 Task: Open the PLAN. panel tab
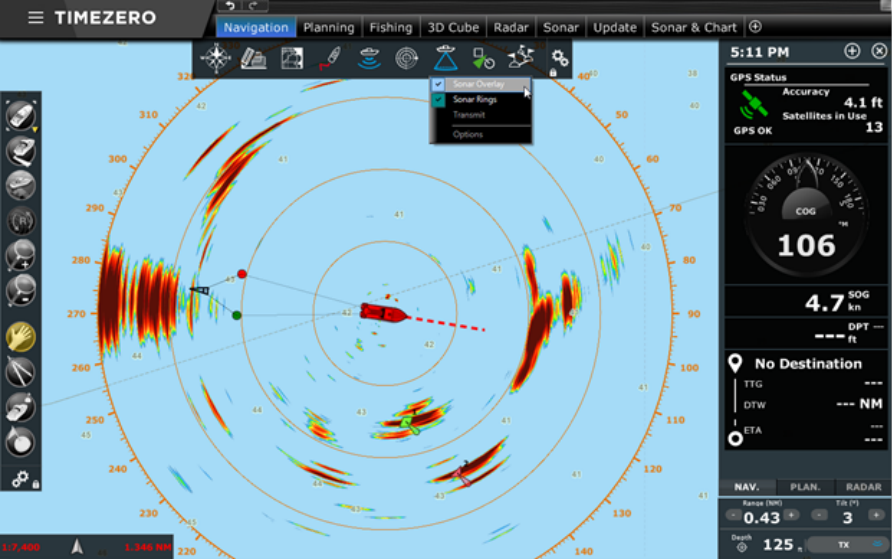[x=805, y=487]
